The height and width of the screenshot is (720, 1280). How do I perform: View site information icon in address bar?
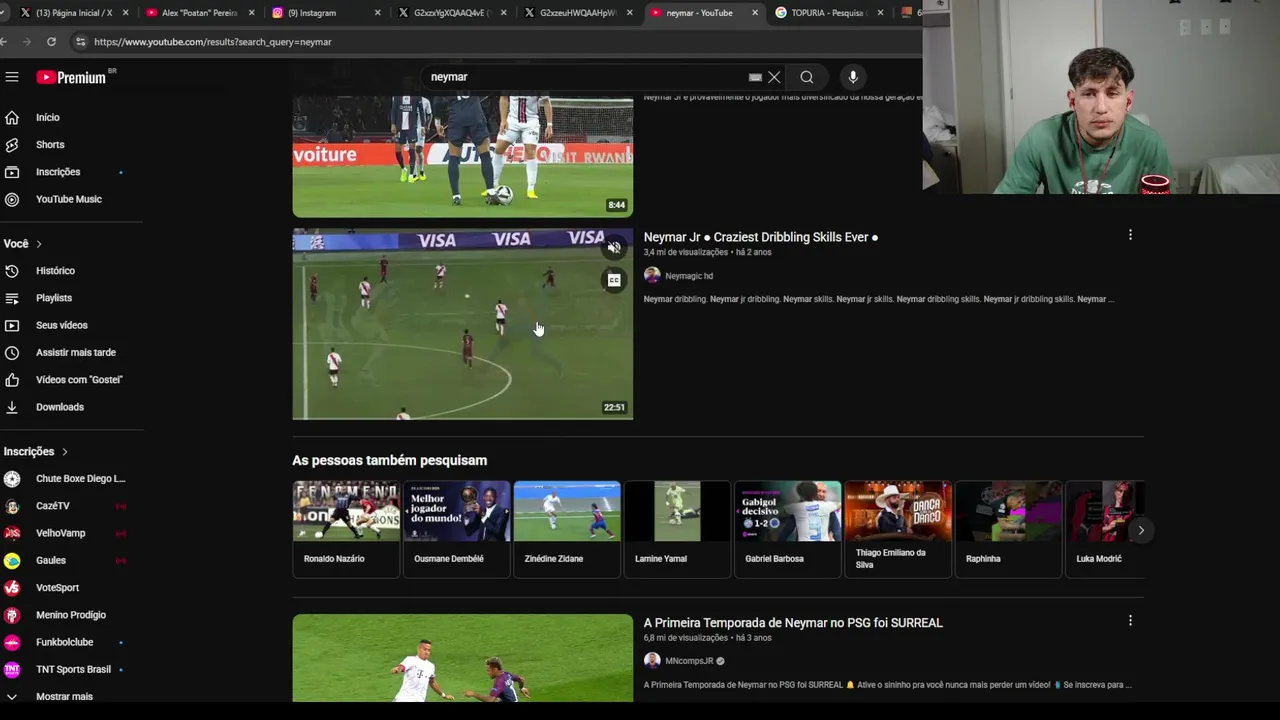click(x=80, y=42)
